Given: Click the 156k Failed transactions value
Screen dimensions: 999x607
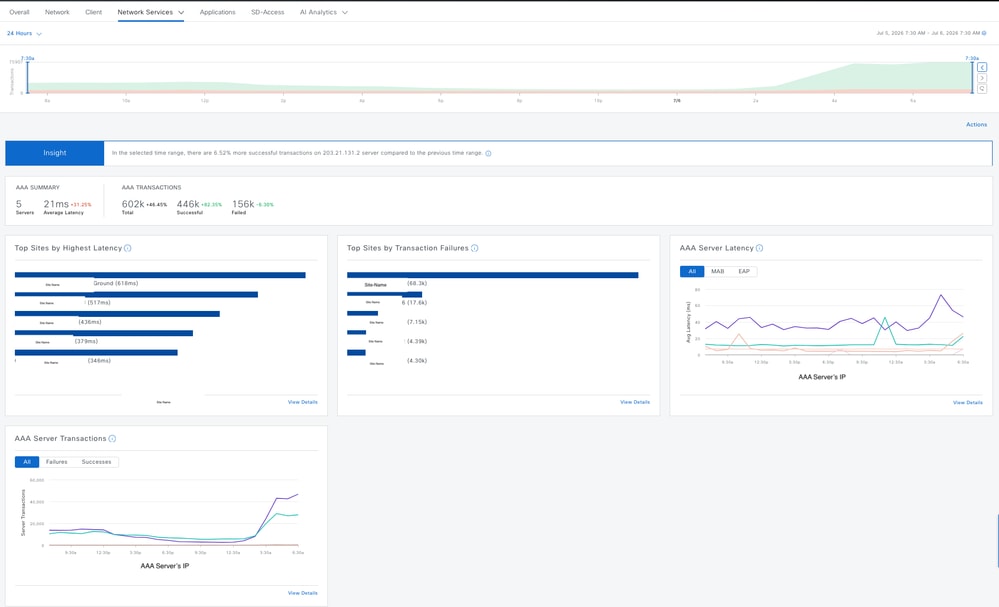Looking at the screenshot, I should 243,204.
